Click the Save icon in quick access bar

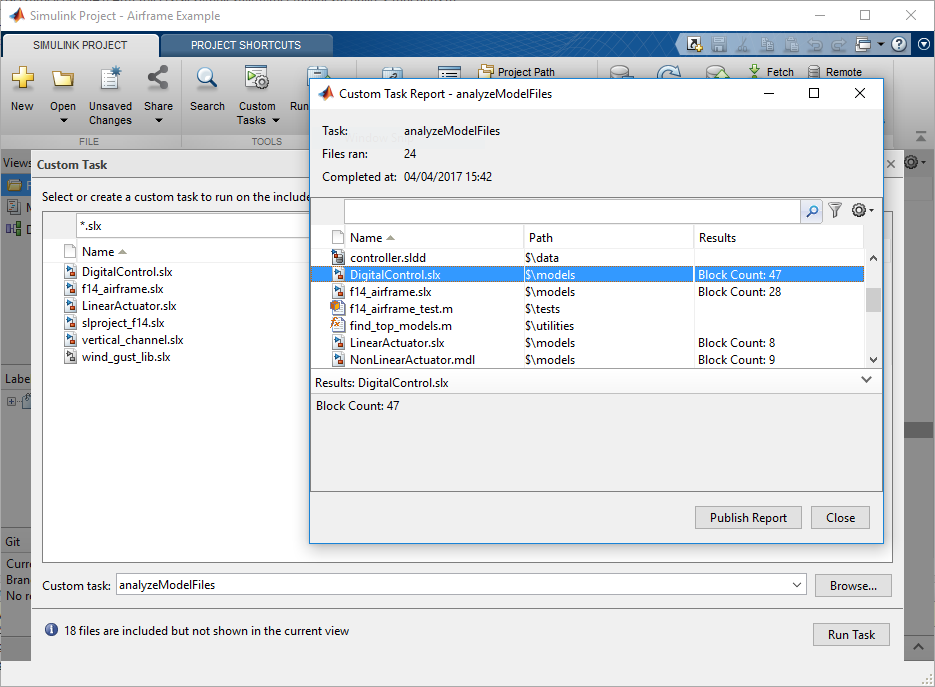click(x=719, y=44)
